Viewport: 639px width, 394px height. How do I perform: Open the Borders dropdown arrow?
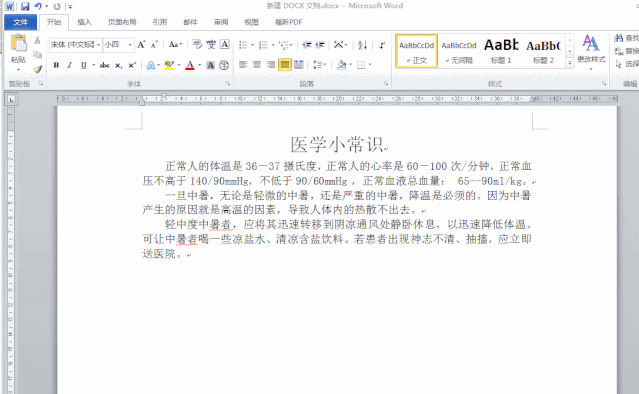click(x=370, y=64)
